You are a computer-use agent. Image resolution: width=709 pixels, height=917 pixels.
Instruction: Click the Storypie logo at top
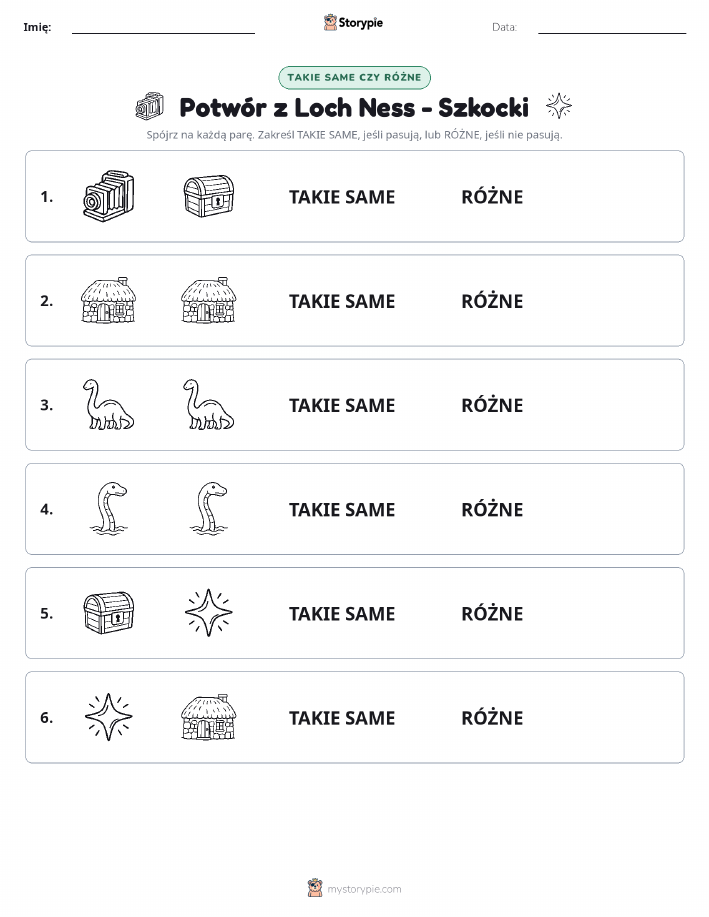click(353, 23)
